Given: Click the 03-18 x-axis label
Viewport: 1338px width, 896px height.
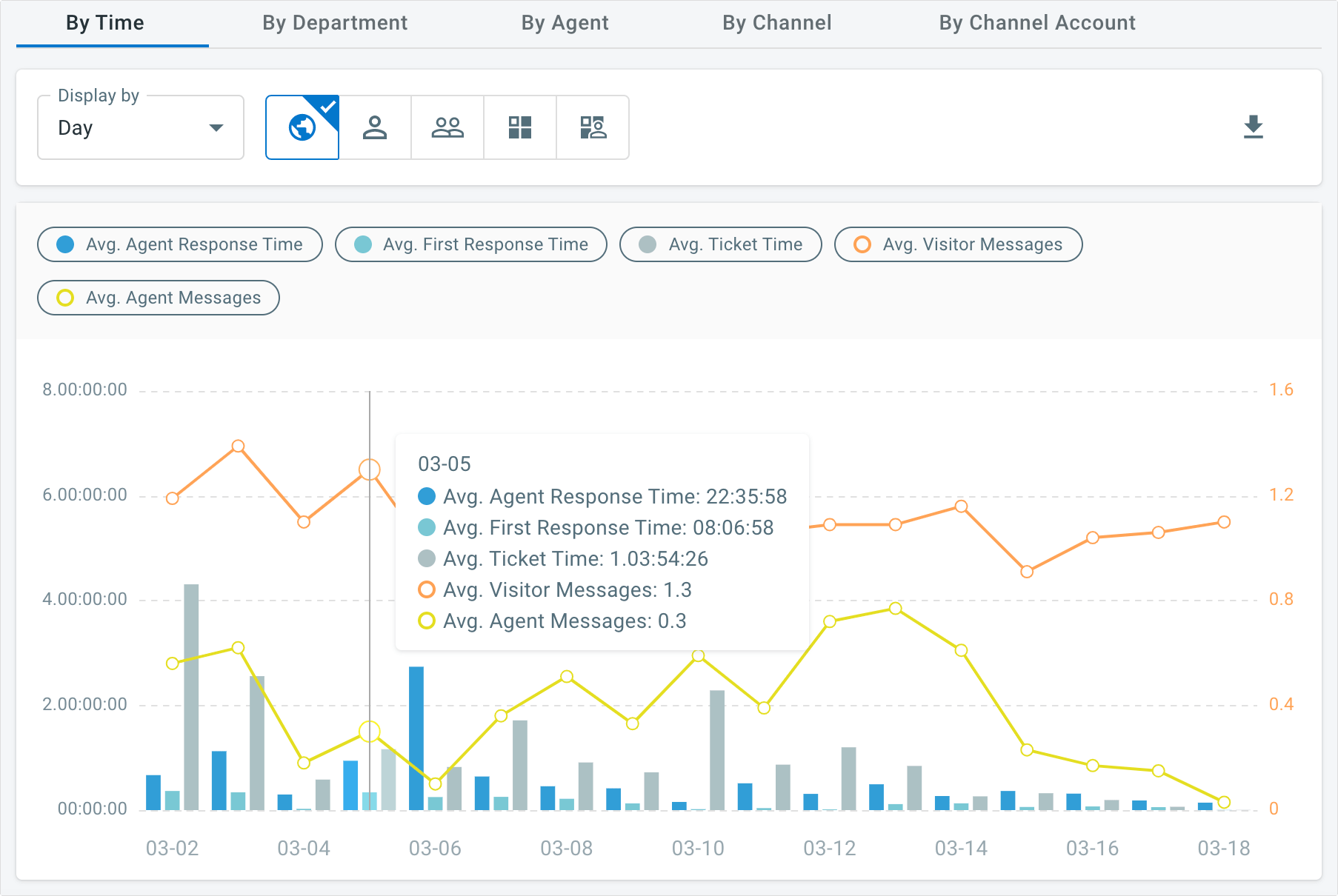Looking at the screenshot, I should tap(1224, 849).
